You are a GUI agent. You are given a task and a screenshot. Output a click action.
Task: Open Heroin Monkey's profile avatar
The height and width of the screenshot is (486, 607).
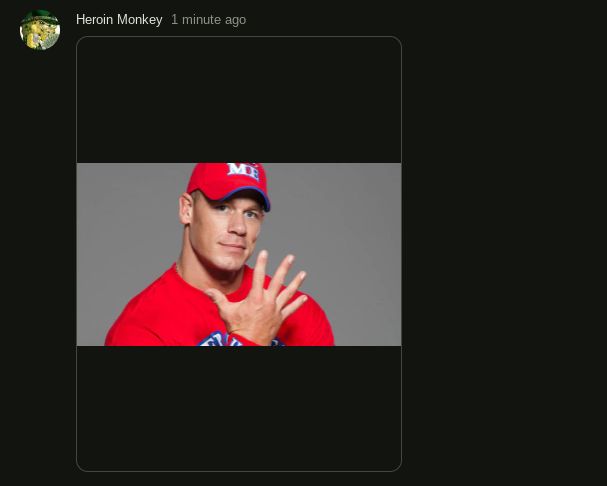click(x=40, y=30)
